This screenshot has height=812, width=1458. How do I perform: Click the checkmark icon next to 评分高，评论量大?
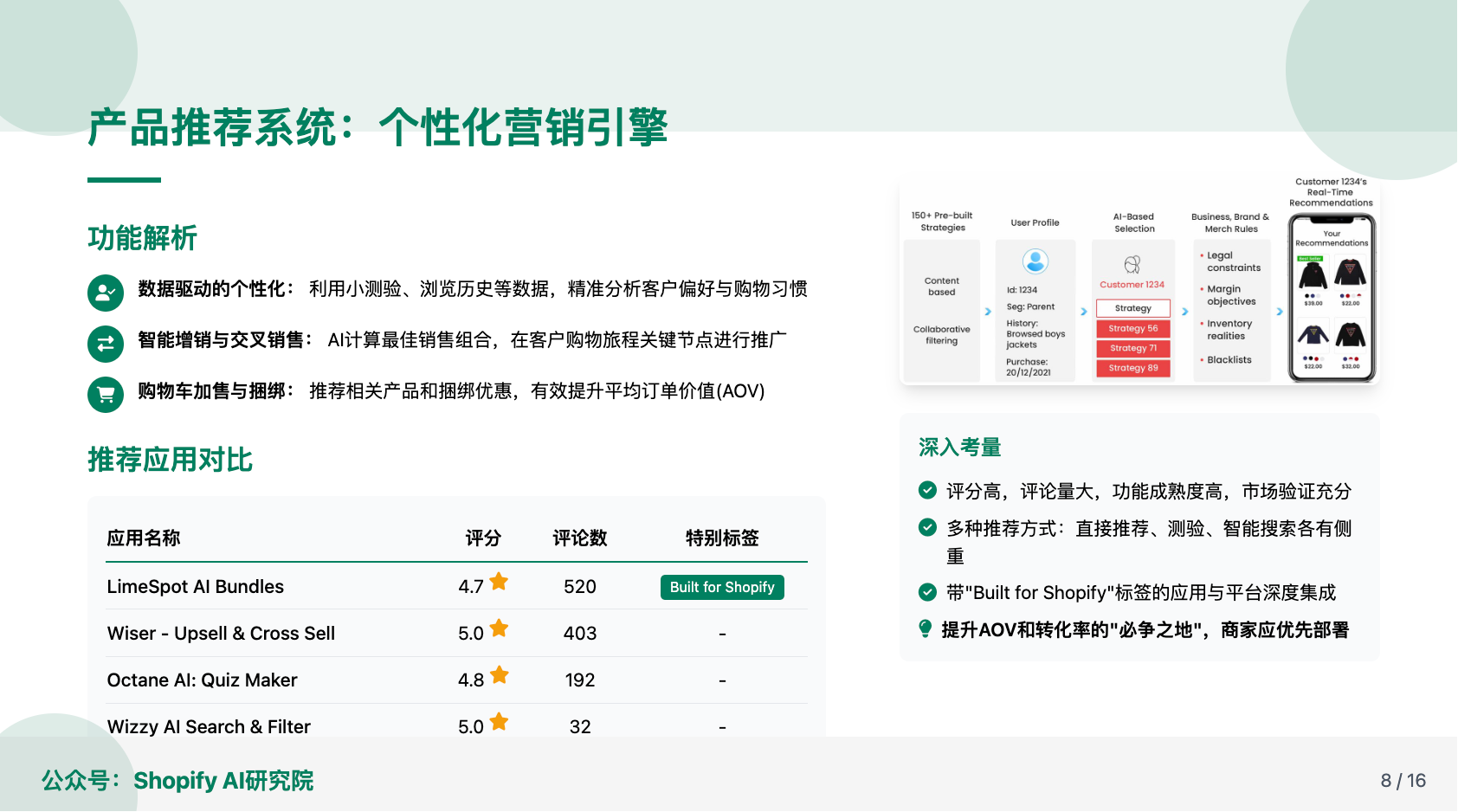tap(927, 490)
